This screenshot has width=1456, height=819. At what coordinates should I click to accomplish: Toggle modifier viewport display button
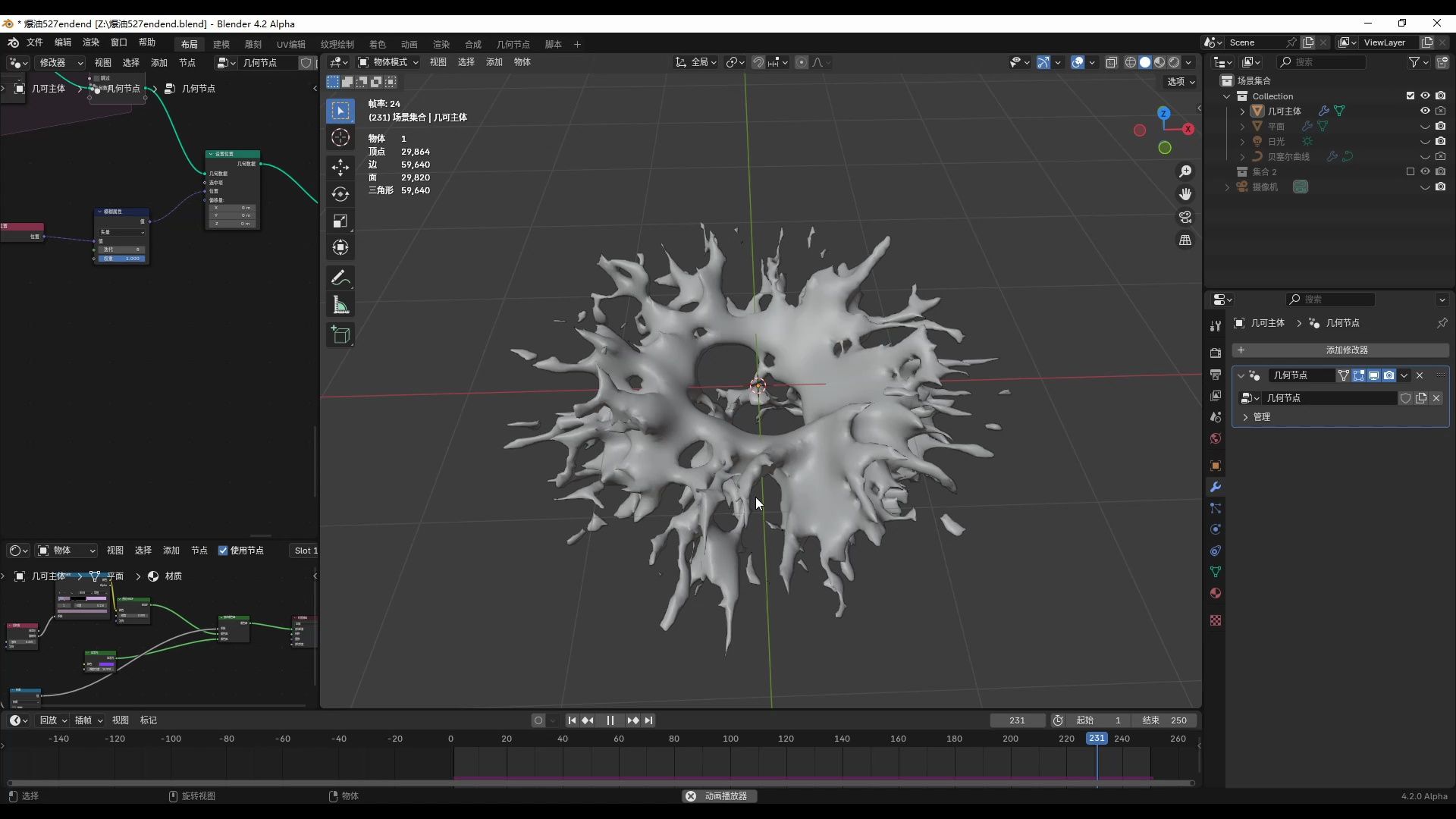click(x=1373, y=375)
